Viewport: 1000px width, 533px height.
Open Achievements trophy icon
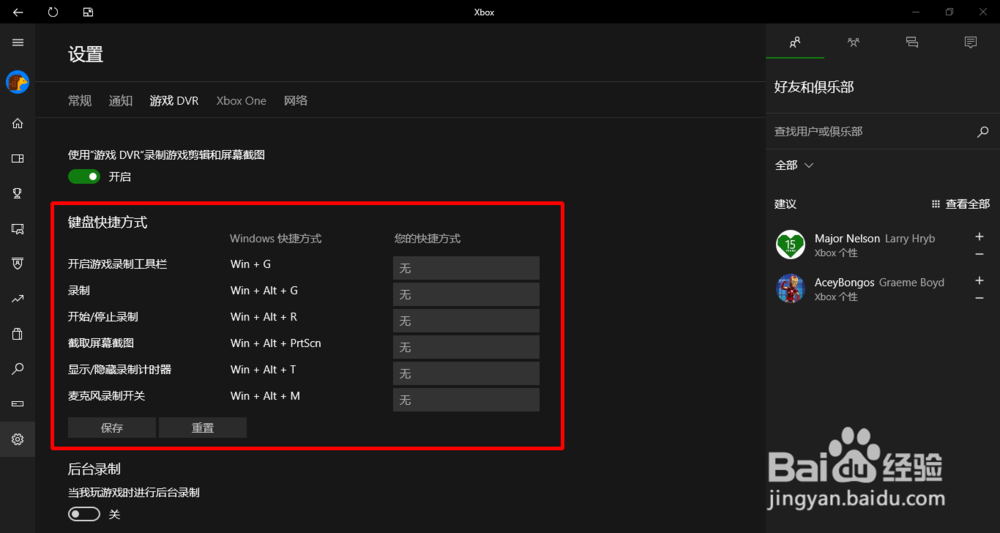point(18,194)
